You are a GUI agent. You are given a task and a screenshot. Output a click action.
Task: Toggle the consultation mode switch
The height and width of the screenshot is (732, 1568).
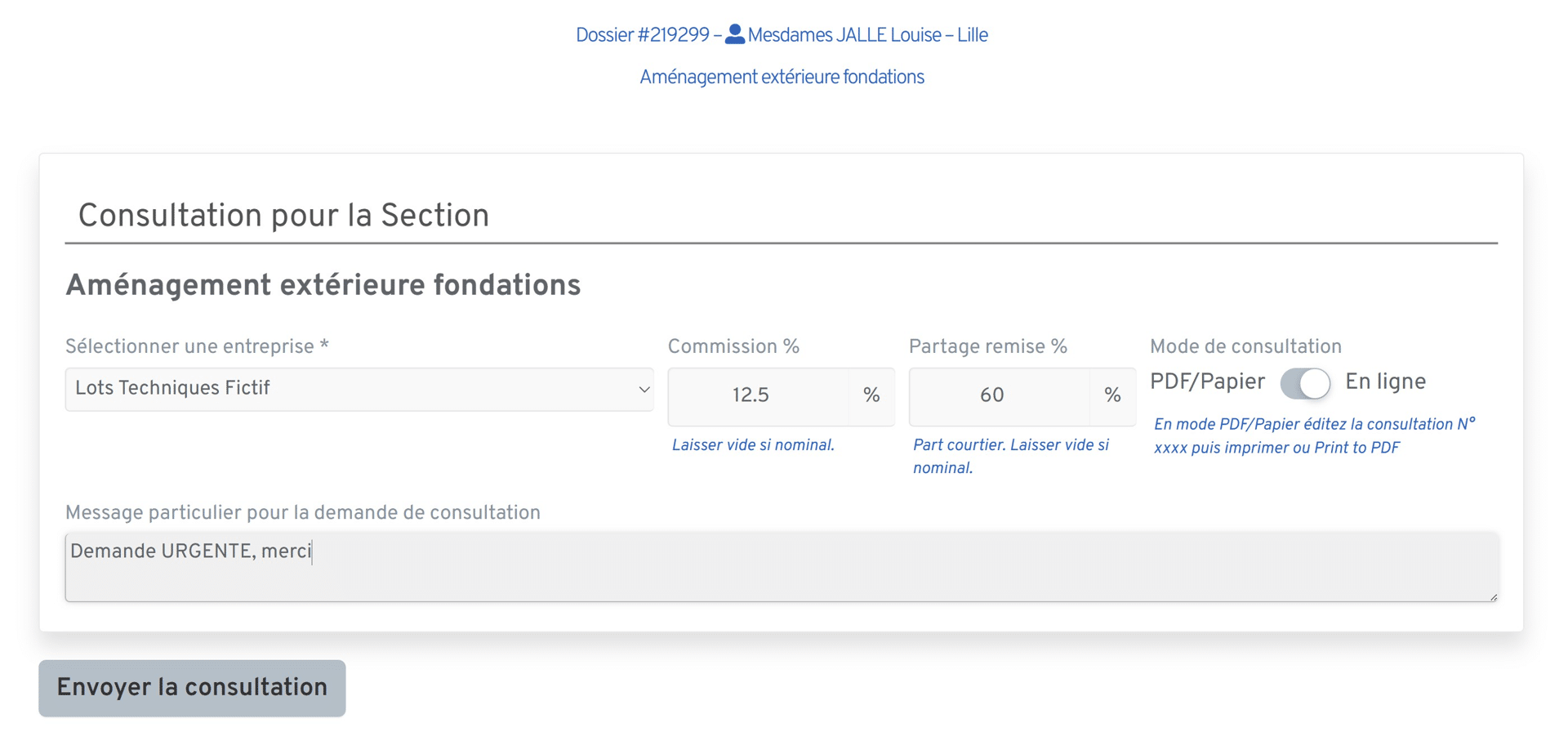(x=1304, y=383)
